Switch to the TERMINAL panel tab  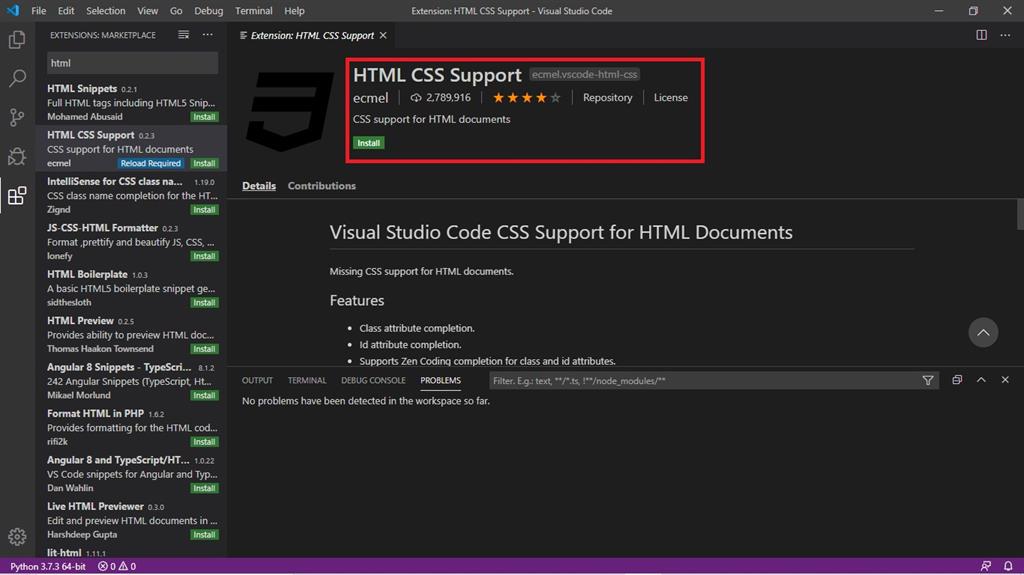tap(306, 380)
